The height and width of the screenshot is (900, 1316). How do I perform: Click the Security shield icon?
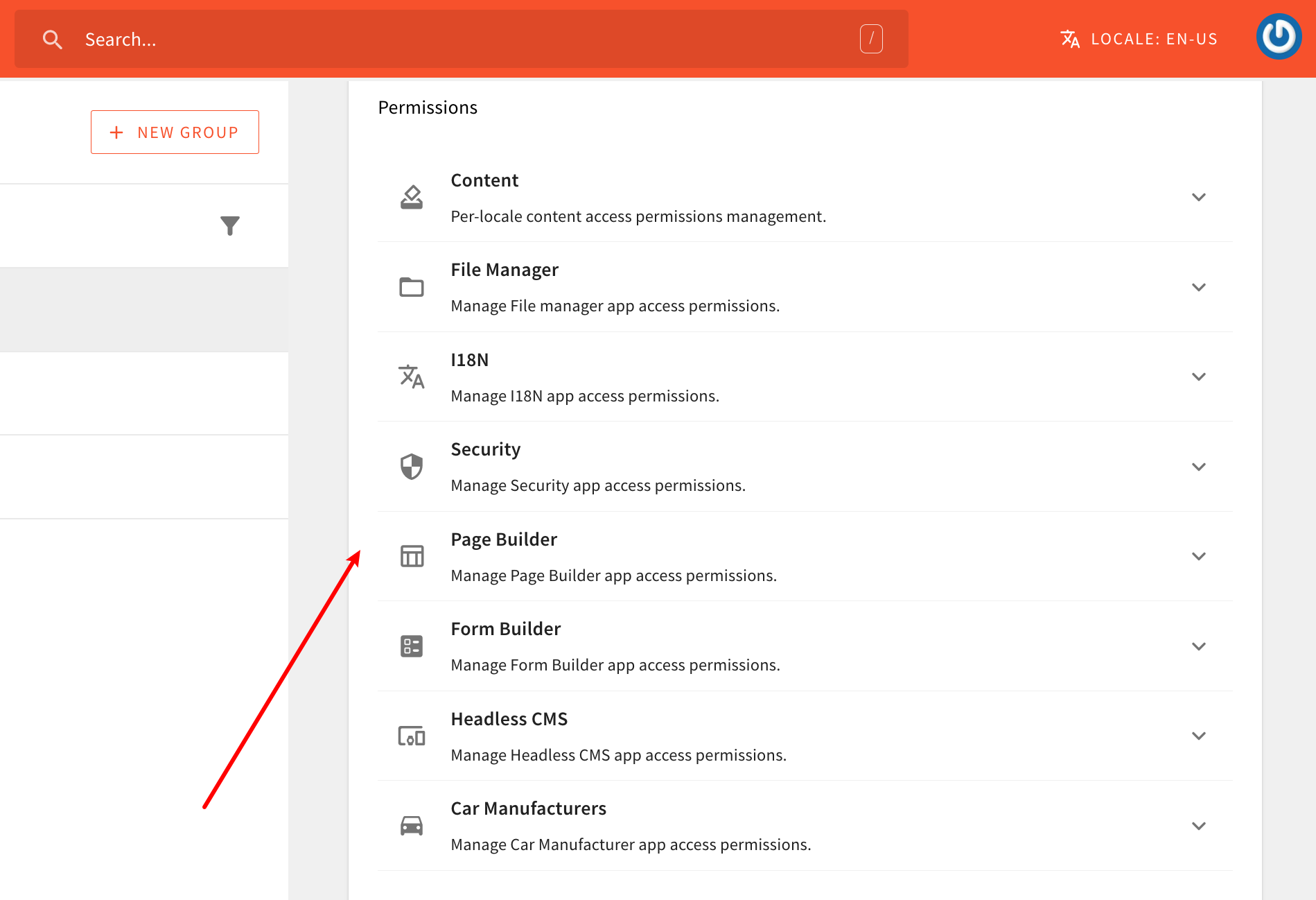[412, 467]
